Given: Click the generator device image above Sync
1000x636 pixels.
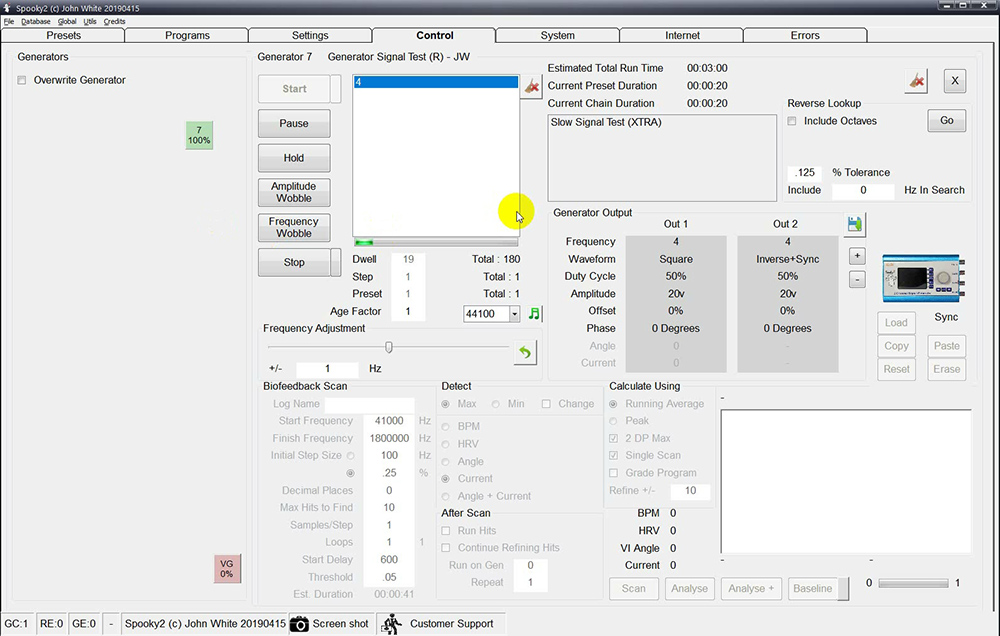Looking at the screenshot, I should 915,278.
